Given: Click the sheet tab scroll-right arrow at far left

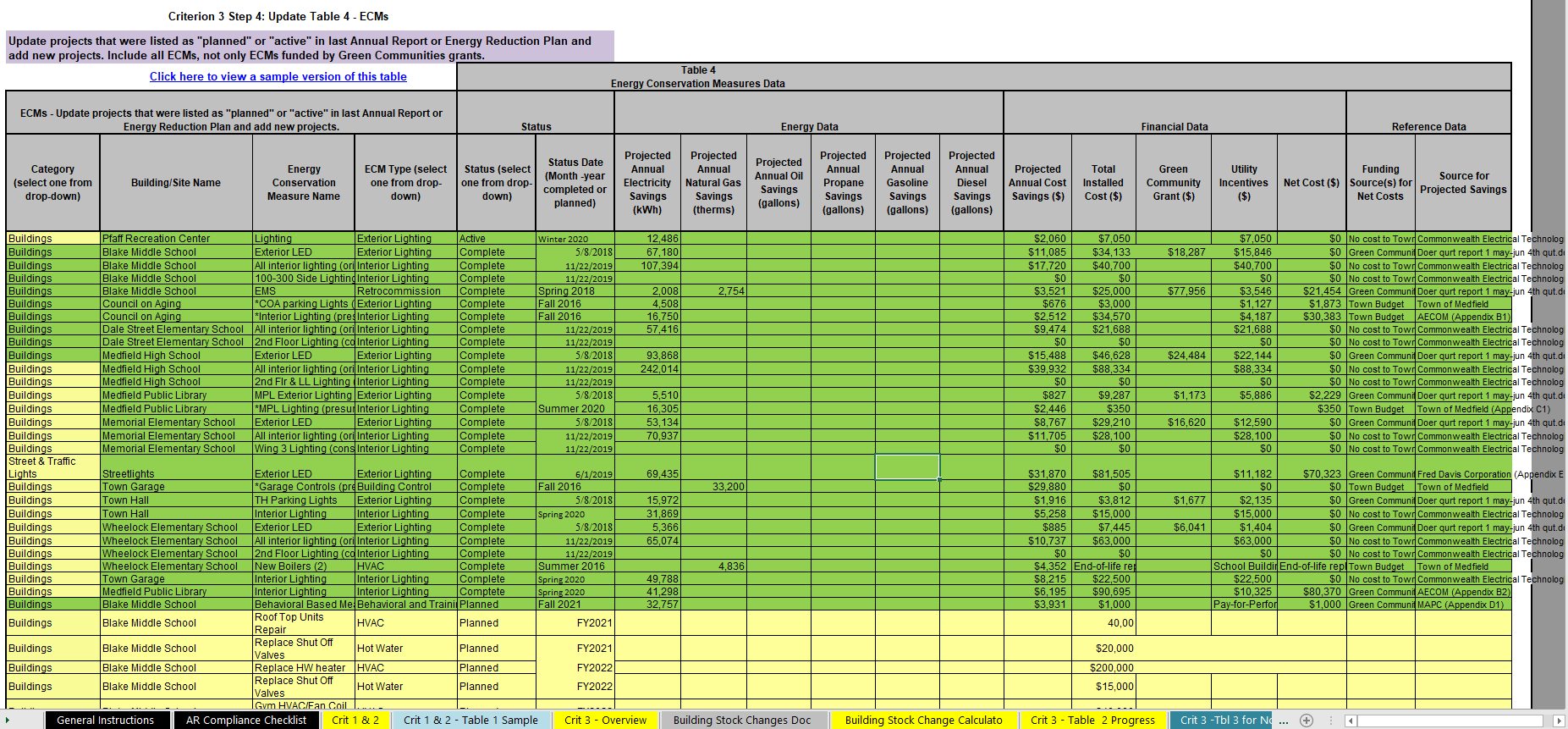Looking at the screenshot, I should pos(8,721).
